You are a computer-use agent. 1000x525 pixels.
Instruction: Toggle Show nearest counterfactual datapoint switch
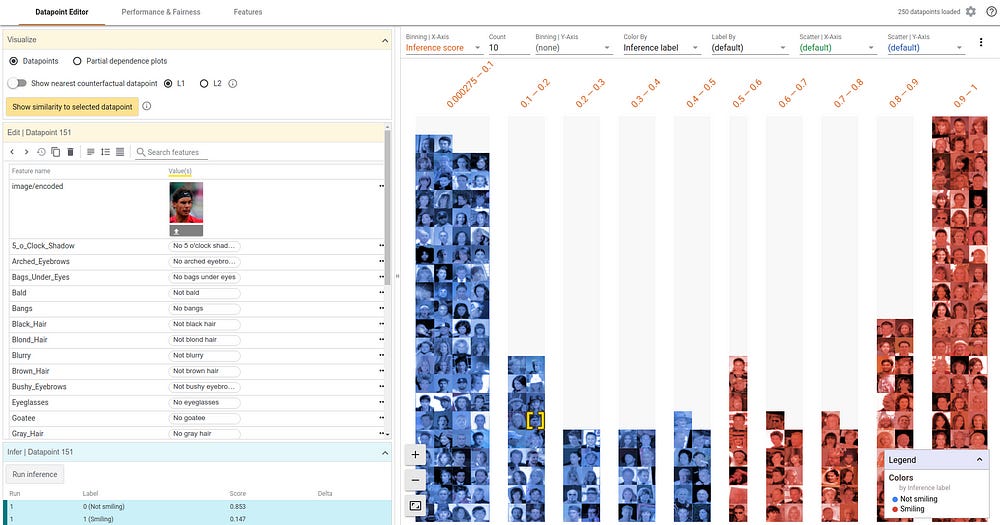pyautogui.click(x=17, y=84)
